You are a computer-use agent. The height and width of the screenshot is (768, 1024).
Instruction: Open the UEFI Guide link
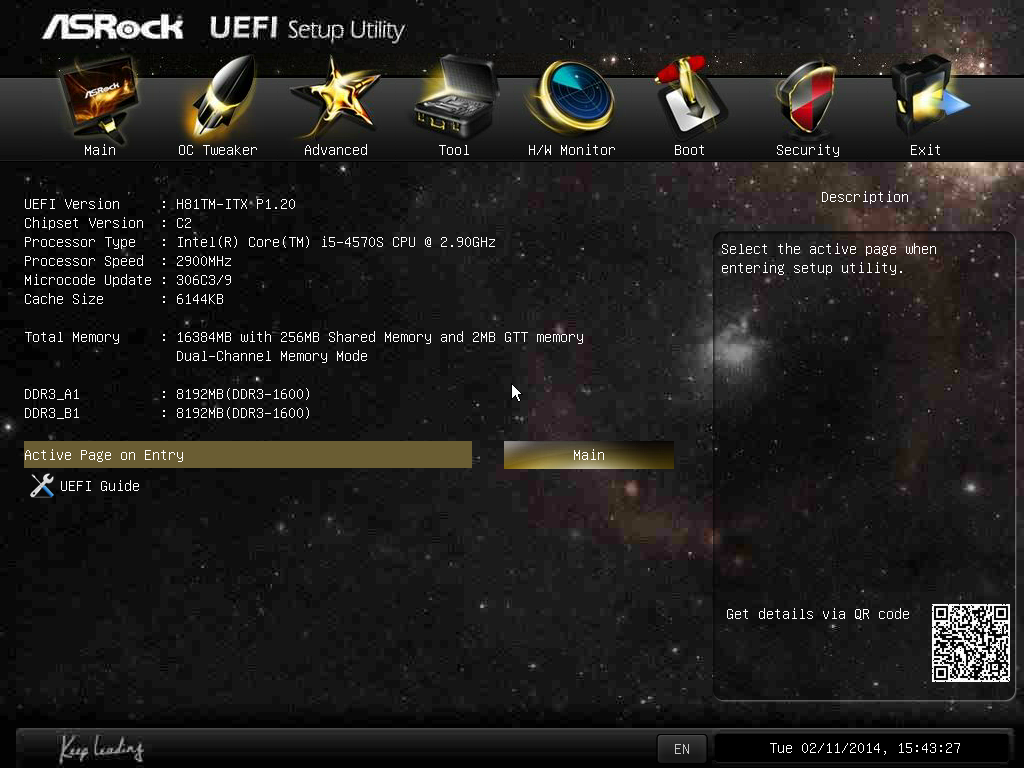point(99,486)
